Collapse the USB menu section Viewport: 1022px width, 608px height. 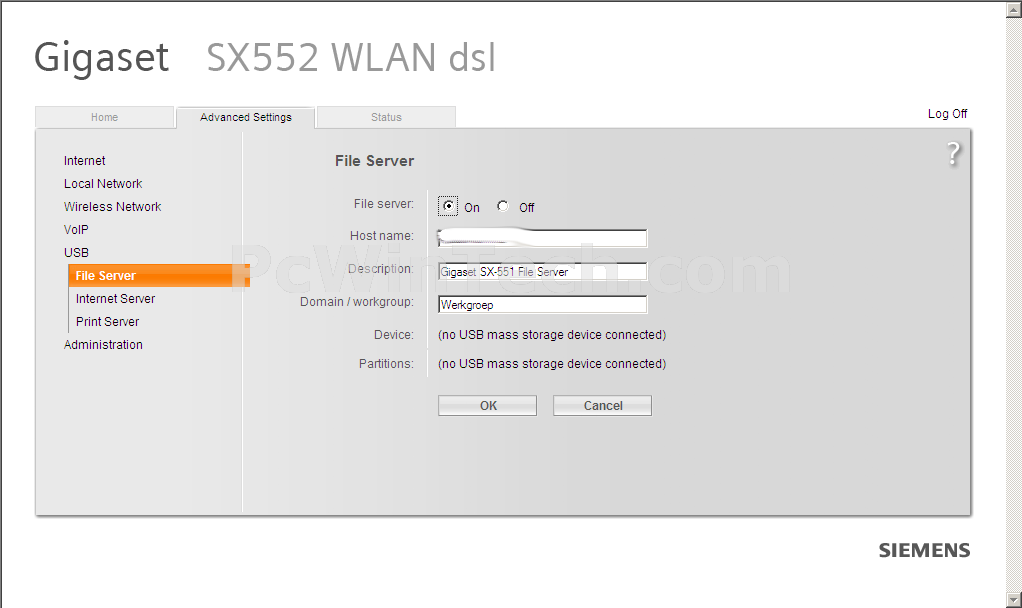[x=76, y=252]
